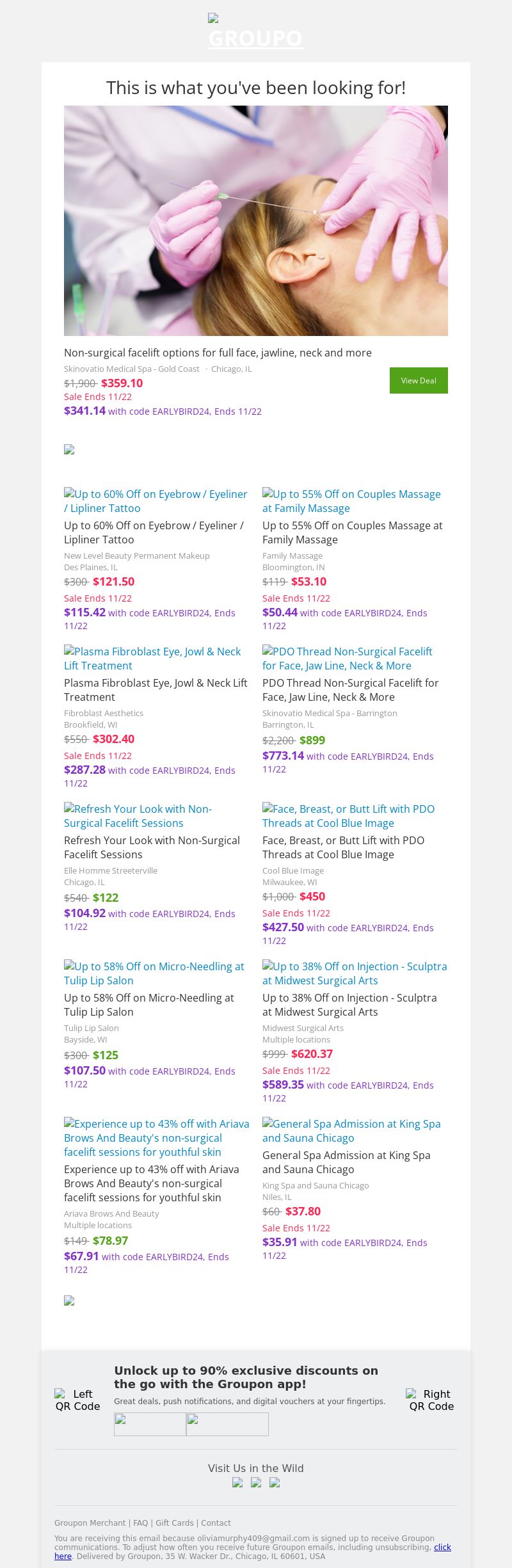Go to the FAQ footer link
The width and height of the screenshot is (512, 1568).
click(x=140, y=1523)
